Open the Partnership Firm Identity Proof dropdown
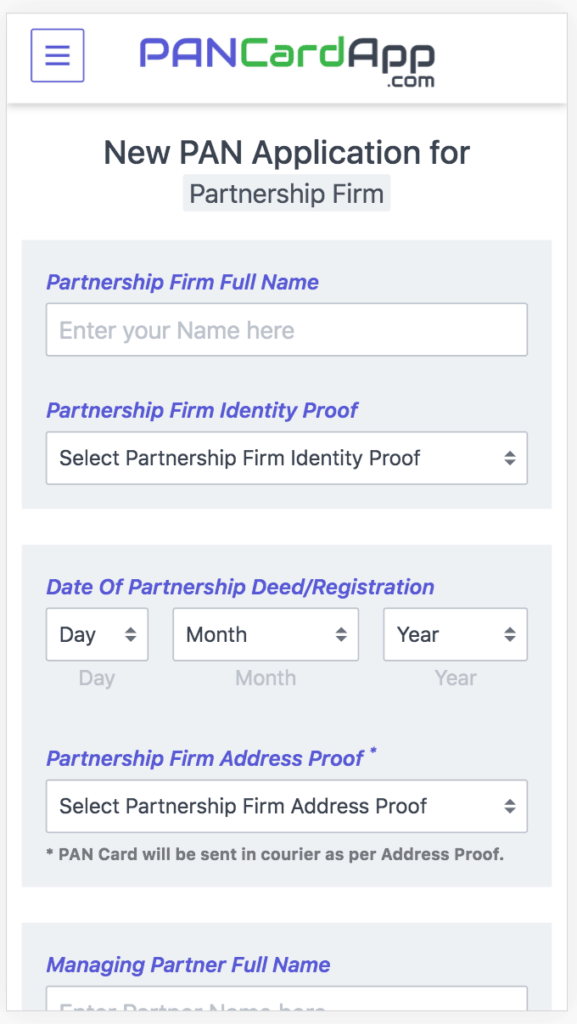 click(286, 458)
